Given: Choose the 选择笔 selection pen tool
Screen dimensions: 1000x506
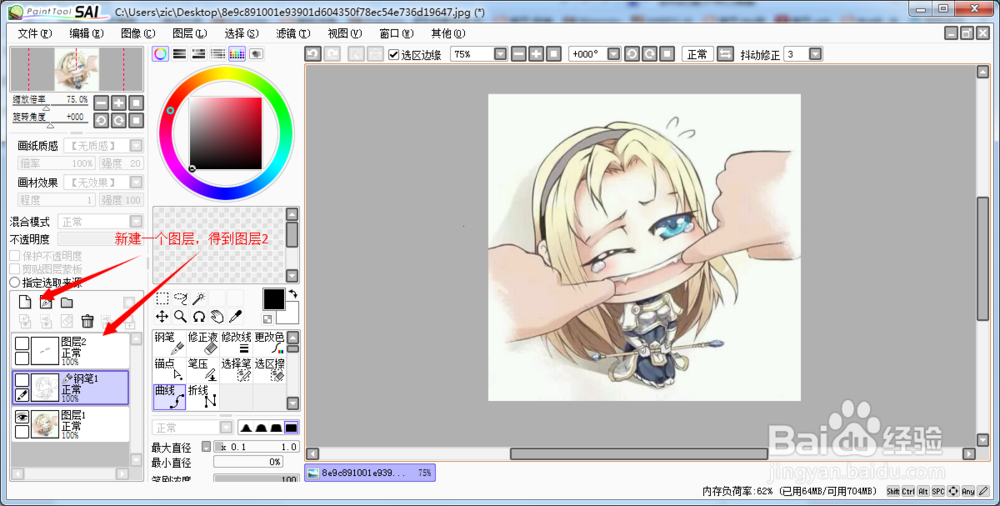Looking at the screenshot, I should click(236, 370).
